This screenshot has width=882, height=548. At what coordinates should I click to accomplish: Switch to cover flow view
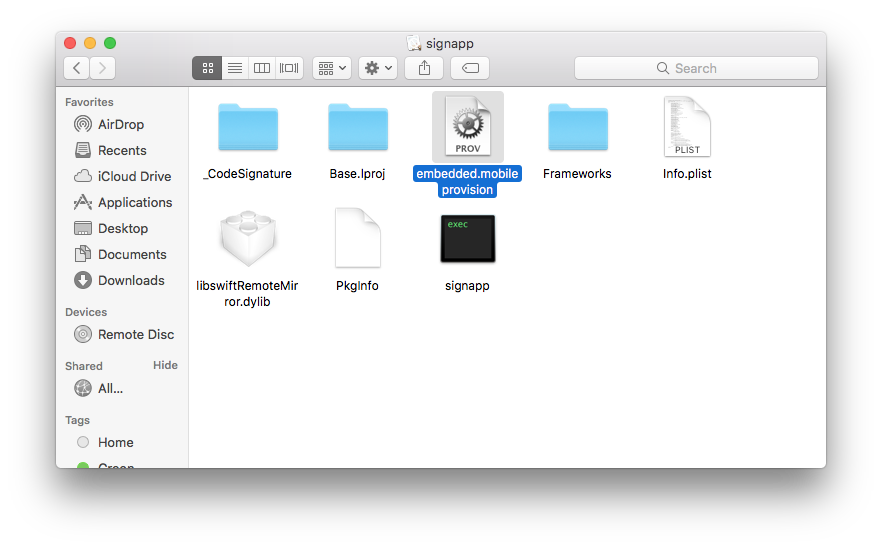(290, 68)
